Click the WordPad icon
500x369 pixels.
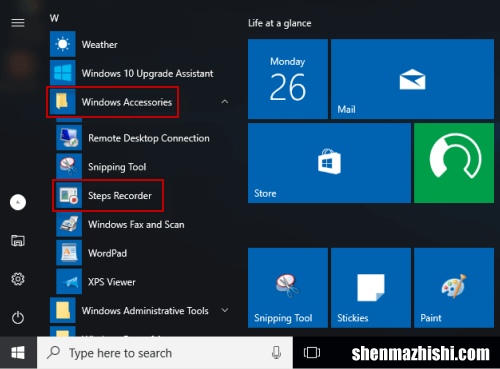[69, 253]
